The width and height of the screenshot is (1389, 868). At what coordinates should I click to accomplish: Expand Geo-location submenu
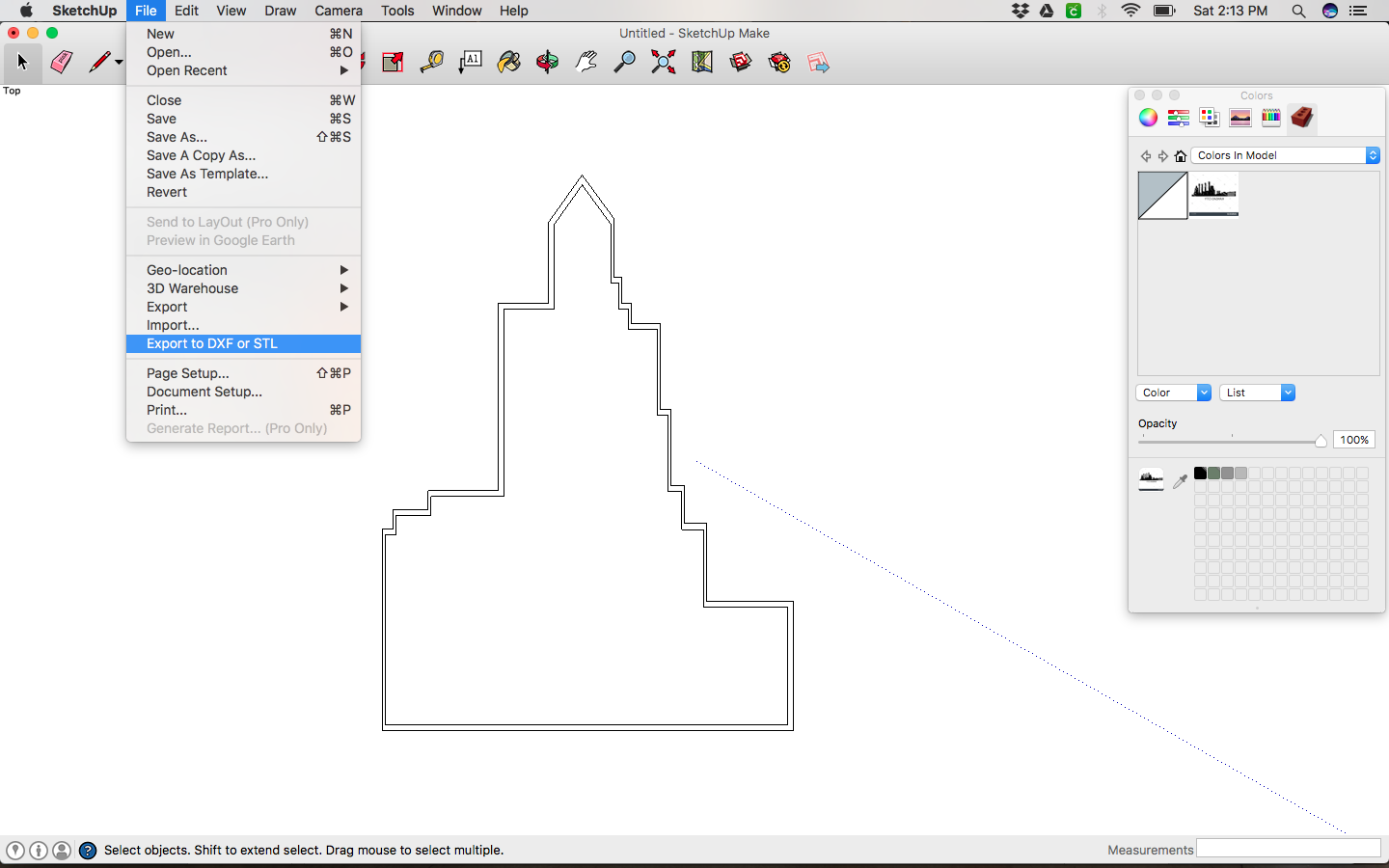coord(243,270)
